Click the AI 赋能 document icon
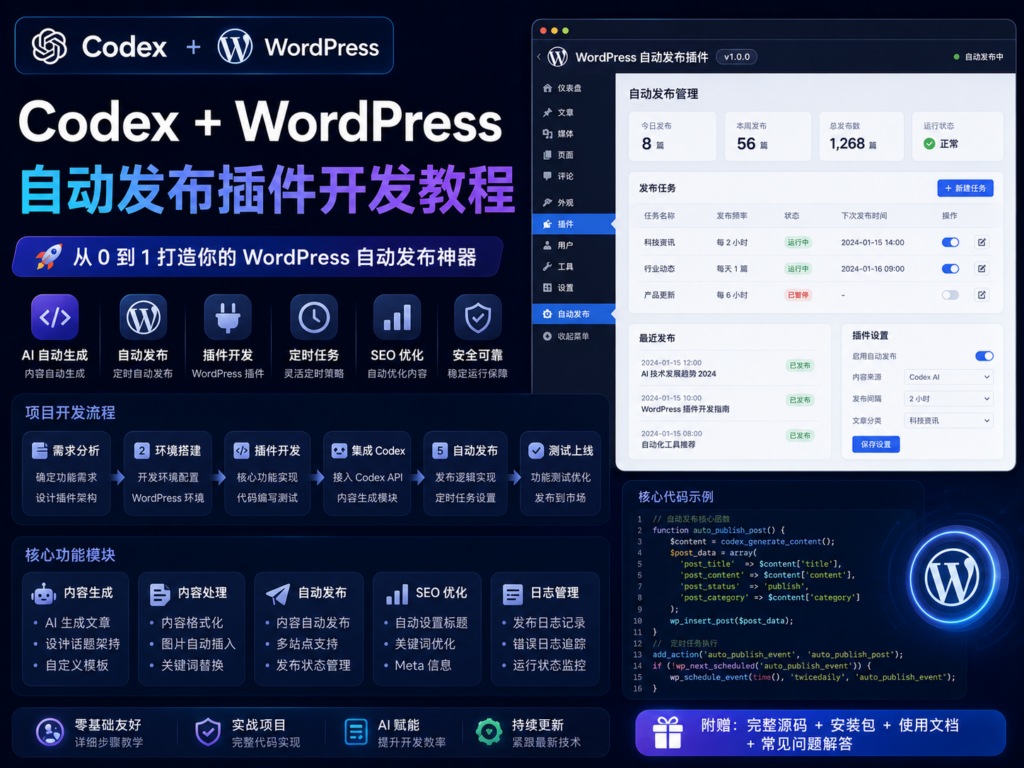 coord(356,732)
